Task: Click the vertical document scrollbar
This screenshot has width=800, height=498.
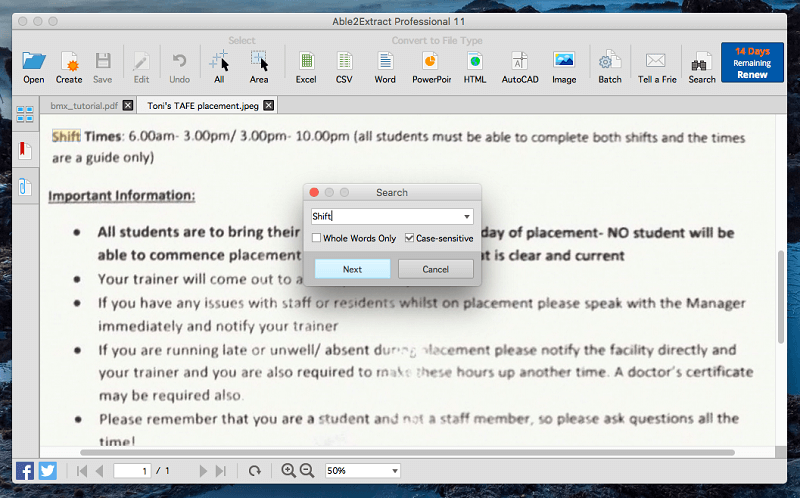Action: [781, 297]
